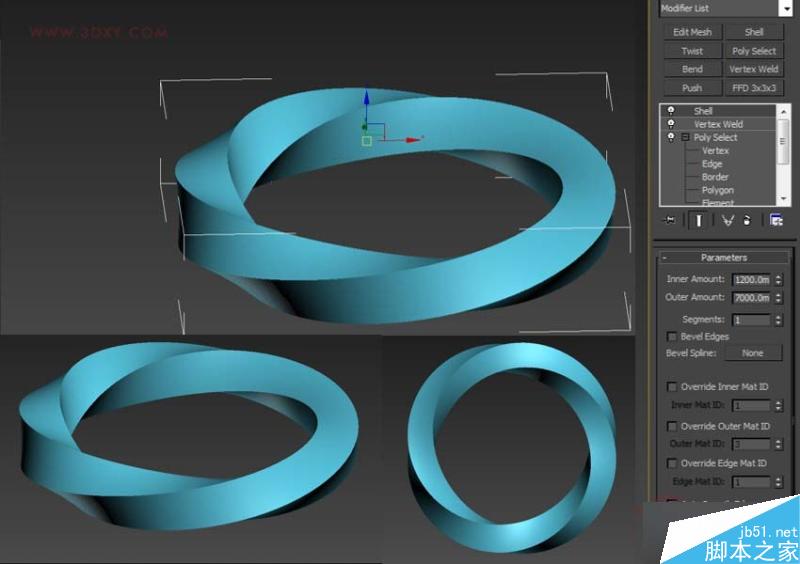Select Polygon sub-object level in stack
Viewport: 800px width, 564px height.
pyautogui.click(x=717, y=190)
